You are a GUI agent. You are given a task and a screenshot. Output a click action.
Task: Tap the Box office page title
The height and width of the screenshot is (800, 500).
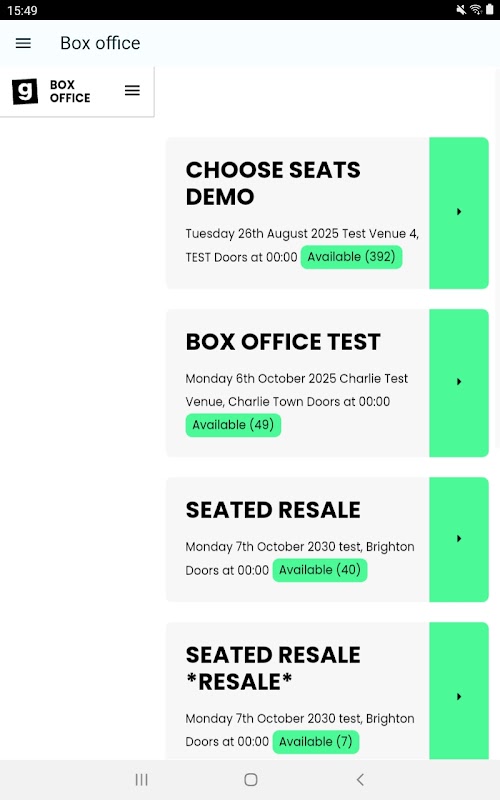[100, 43]
